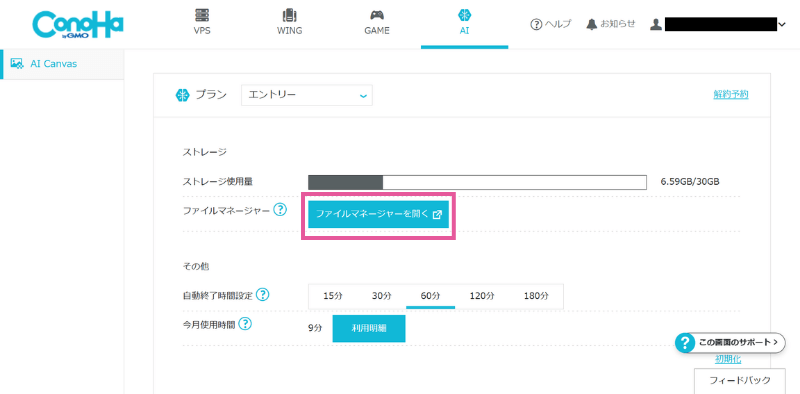Open the VPS tab
800x394 pixels.
click(202, 22)
